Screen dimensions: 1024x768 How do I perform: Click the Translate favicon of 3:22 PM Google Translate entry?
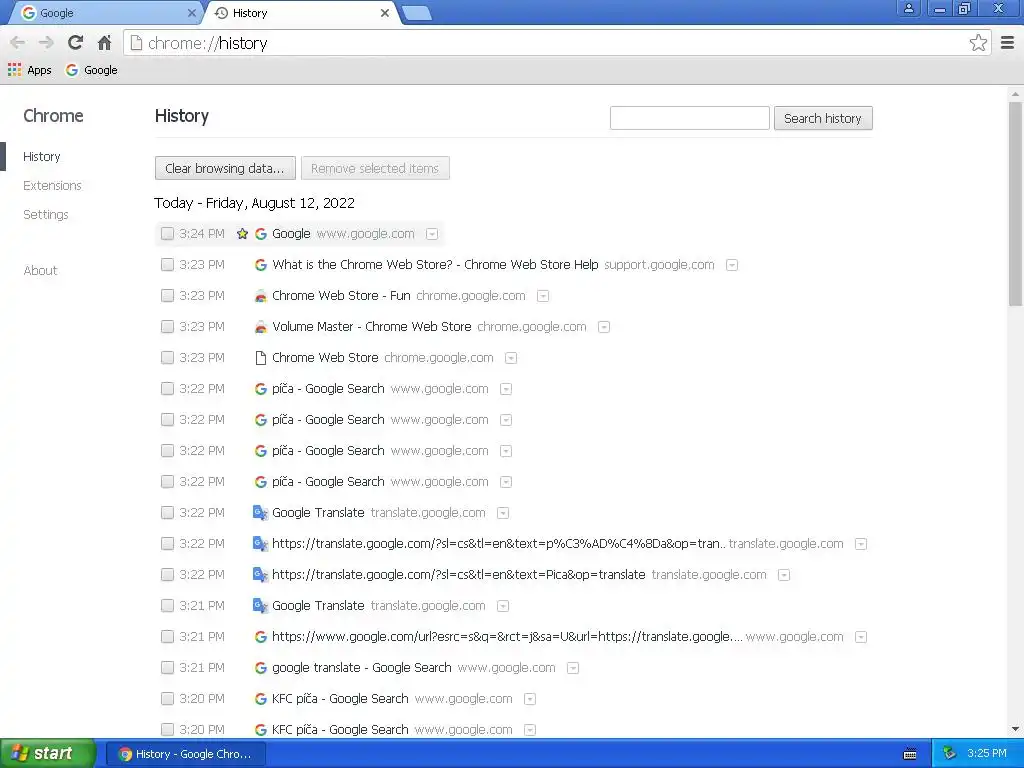tap(261, 513)
